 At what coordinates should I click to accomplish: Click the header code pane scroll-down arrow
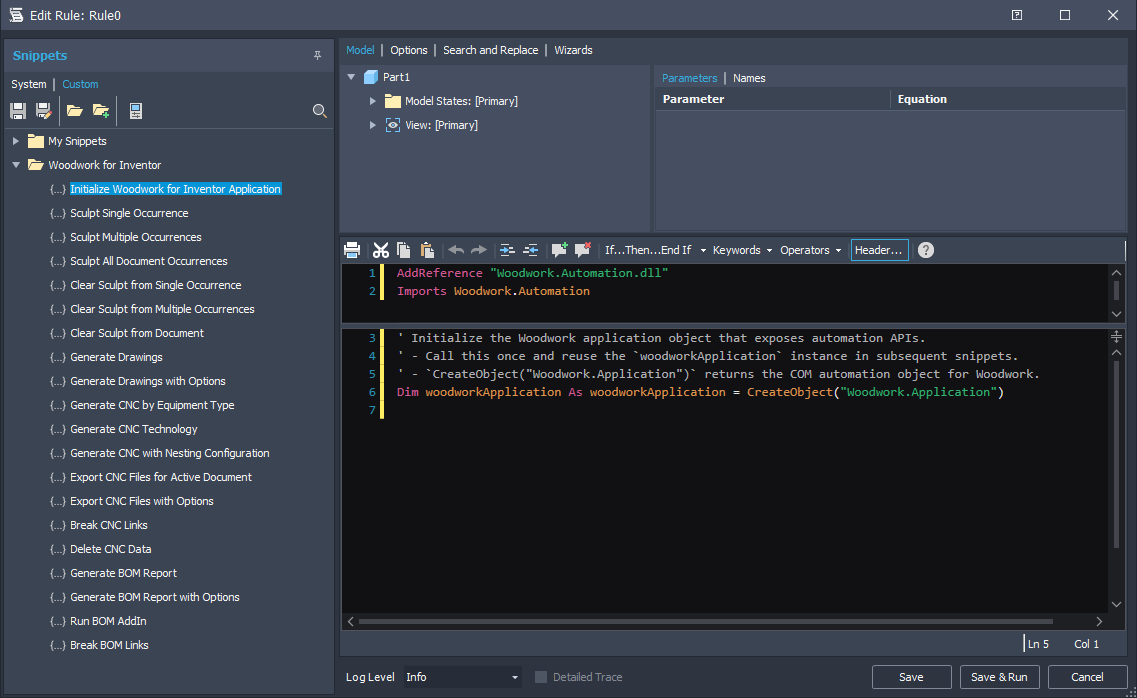(1117, 314)
